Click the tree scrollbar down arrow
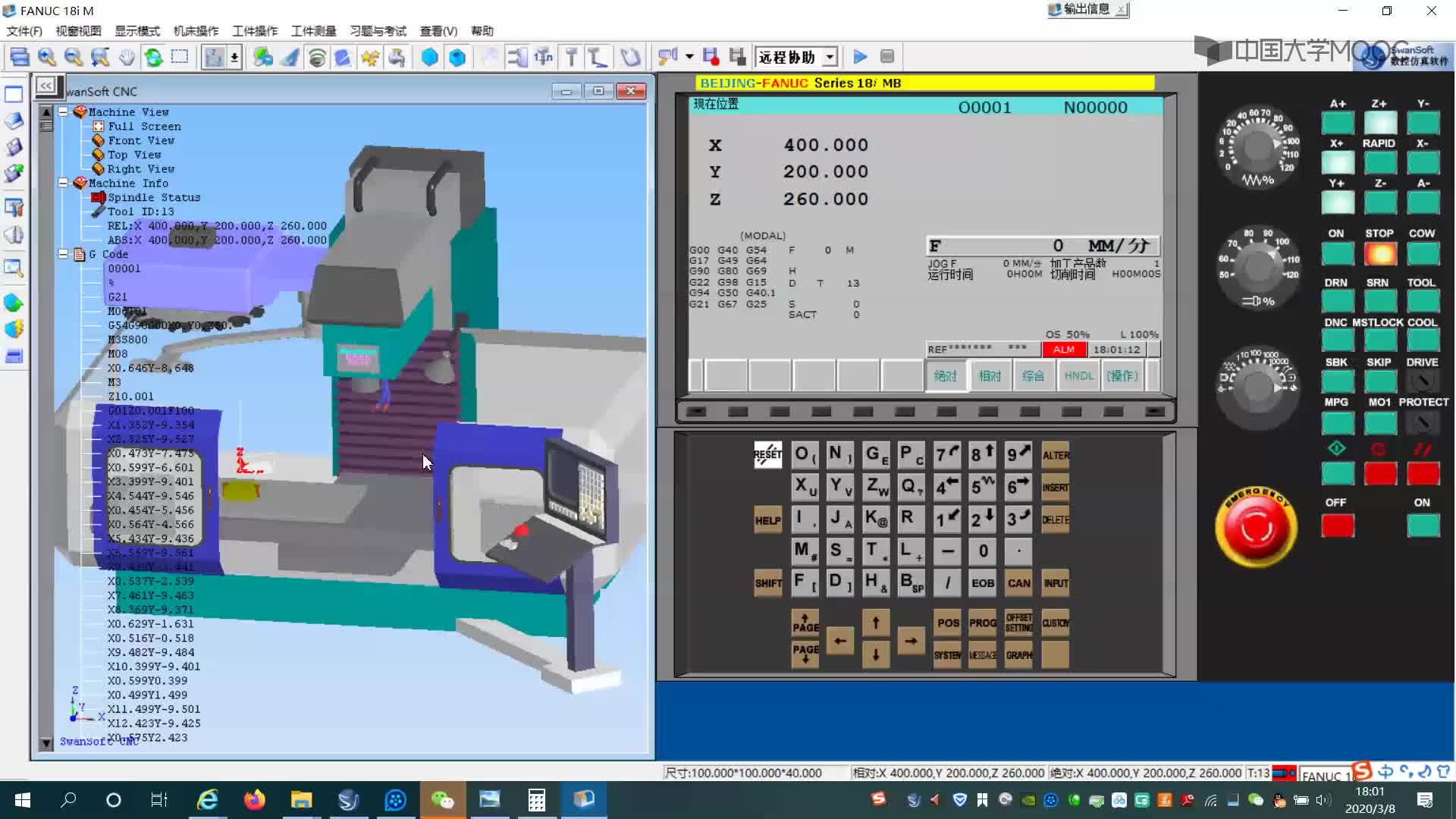The image size is (1456, 819). point(46,742)
